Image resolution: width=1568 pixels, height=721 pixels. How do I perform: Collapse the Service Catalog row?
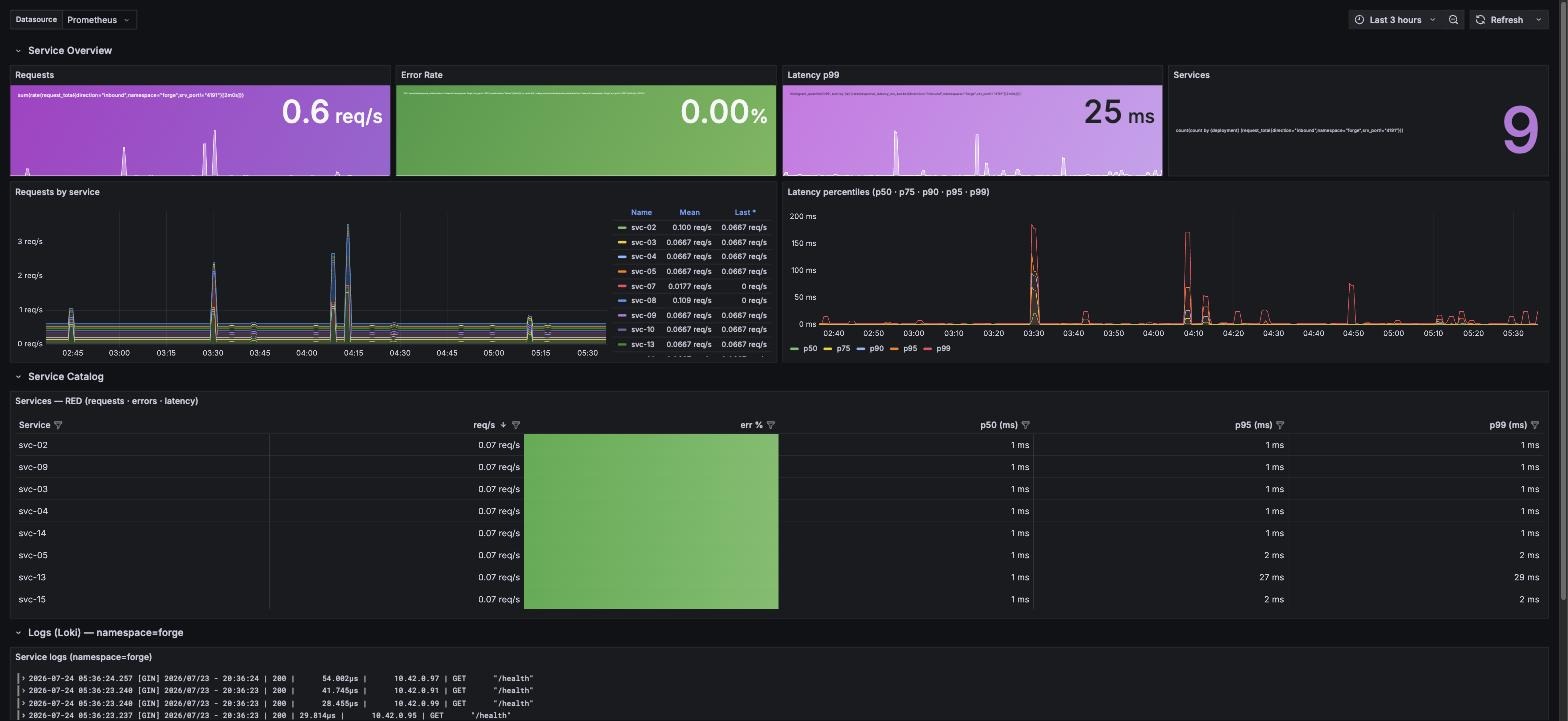[18, 377]
